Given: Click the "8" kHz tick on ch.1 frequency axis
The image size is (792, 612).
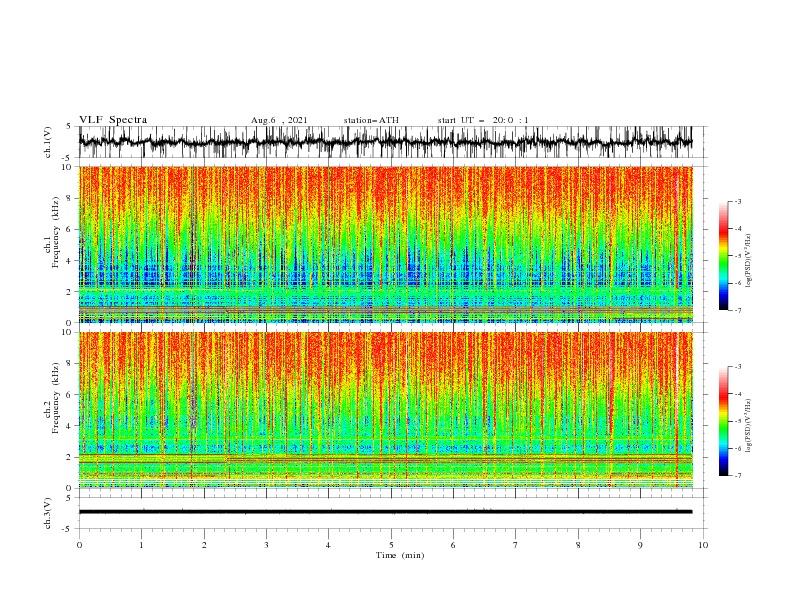Looking at the screenshot, I should coord(70,198).
